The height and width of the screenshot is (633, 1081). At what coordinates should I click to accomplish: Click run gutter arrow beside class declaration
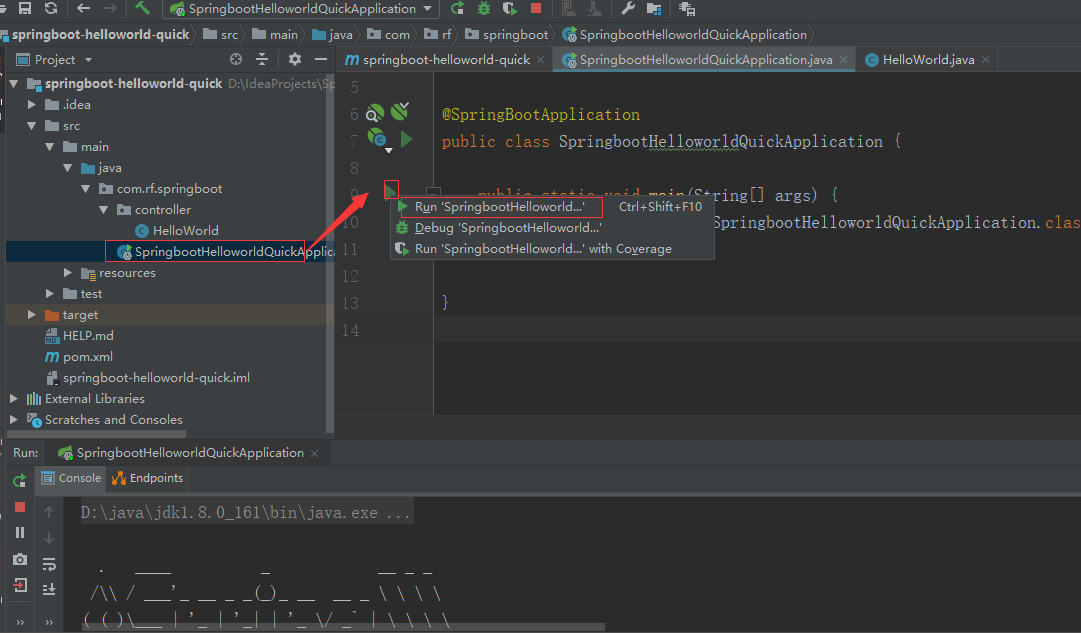tap(407, 139)
